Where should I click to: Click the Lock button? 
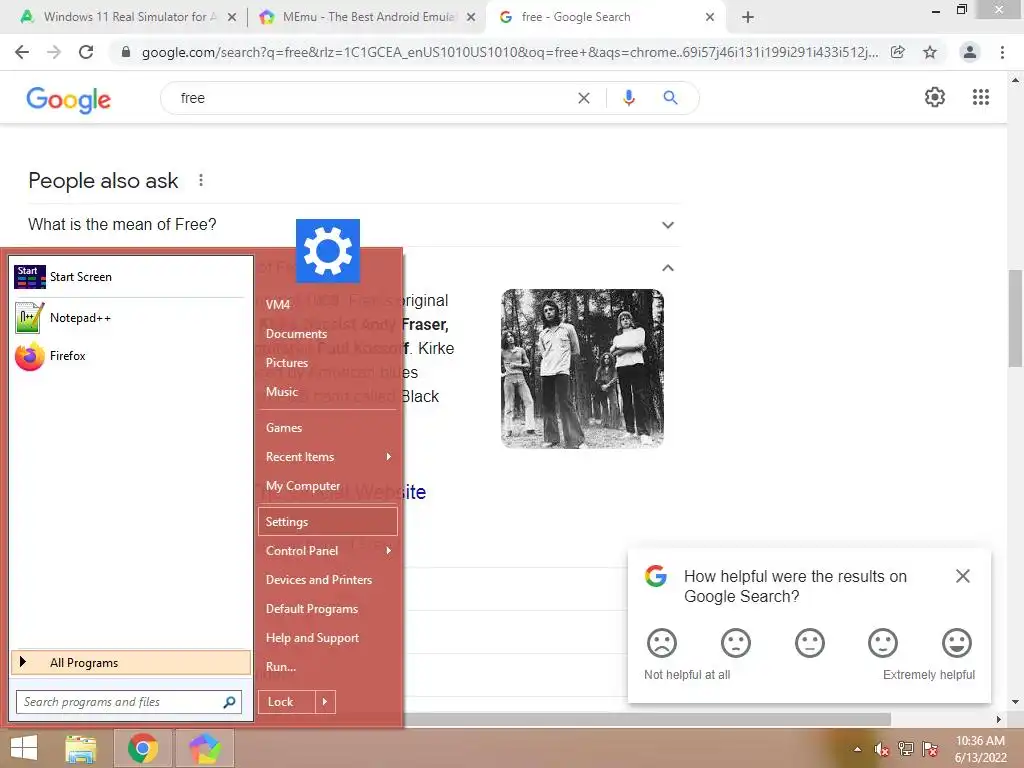tap(287, 702)
